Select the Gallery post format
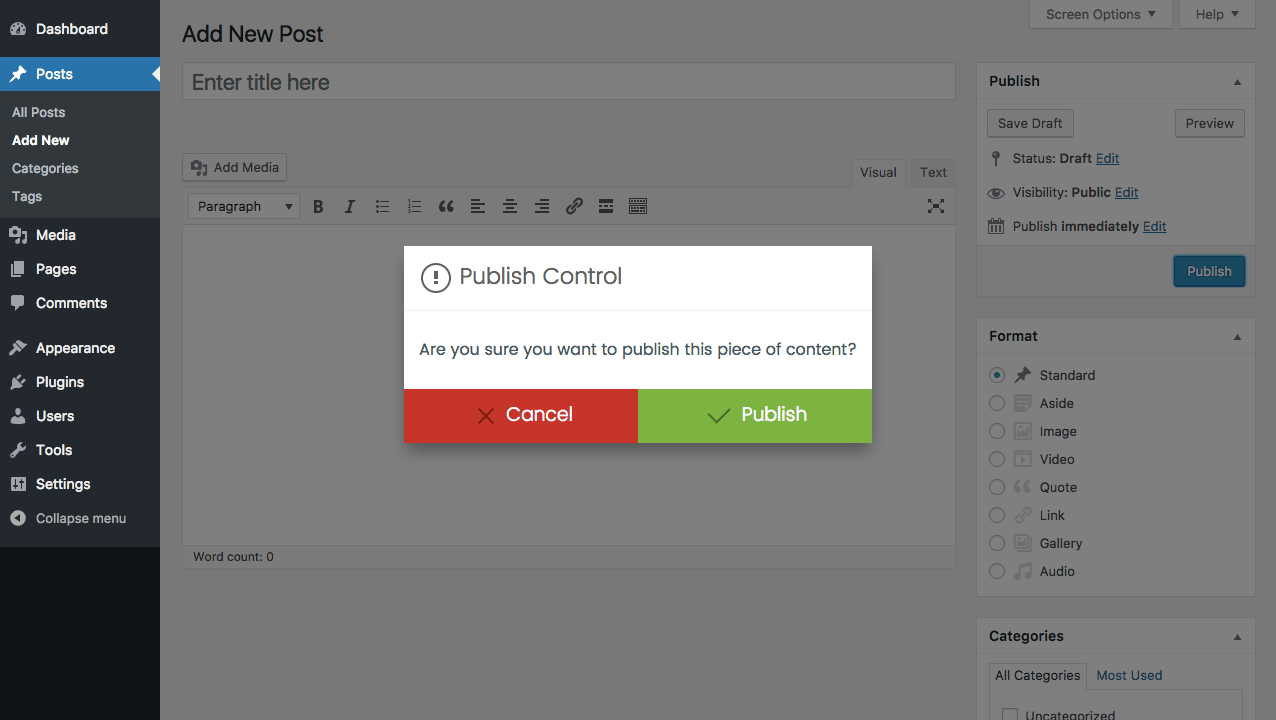1276x720 pixels. point(997,543)
